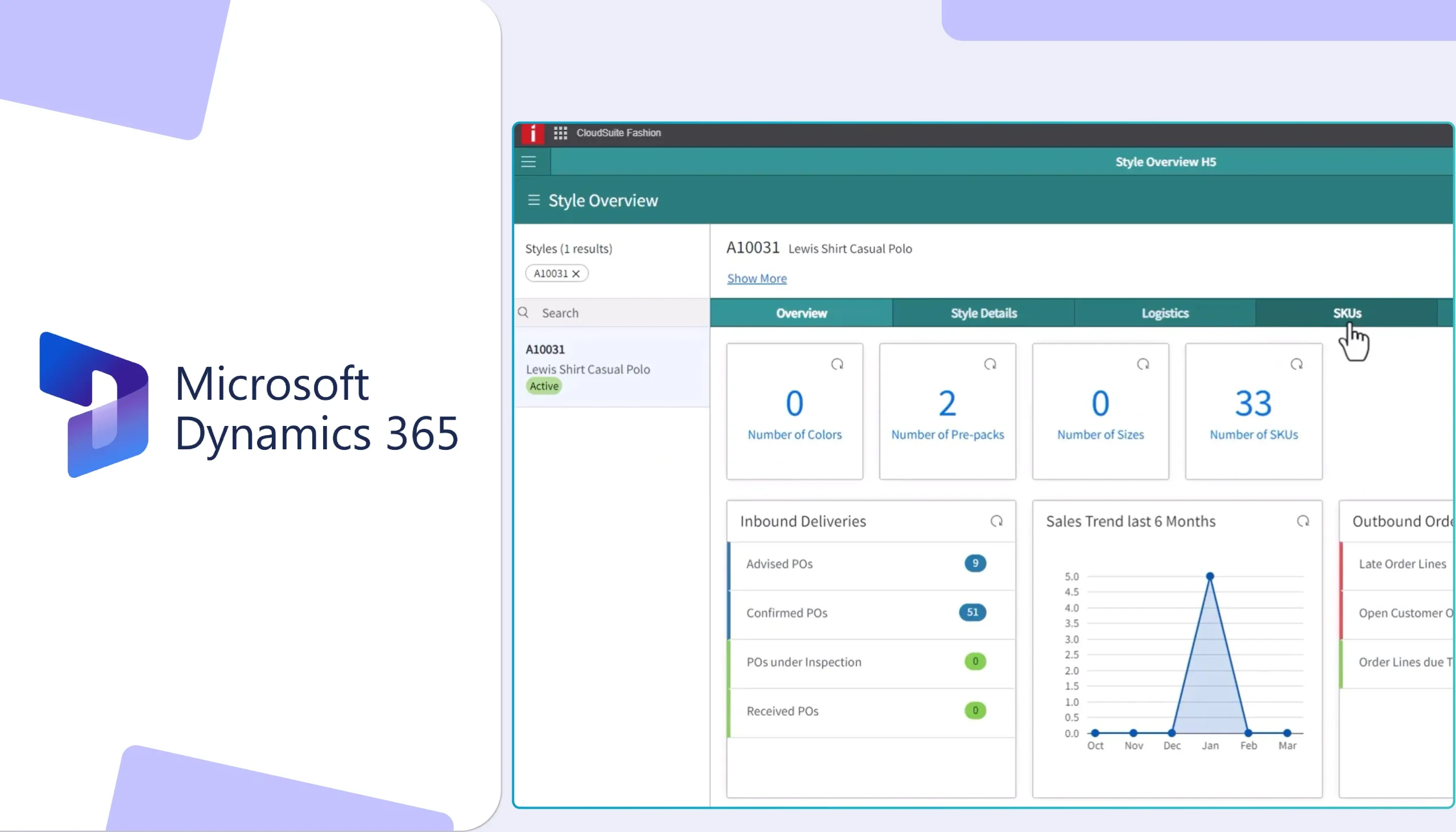Open the Style Overview panel menu
This screenshot has height=832, width=1456.
pos(533,200)
